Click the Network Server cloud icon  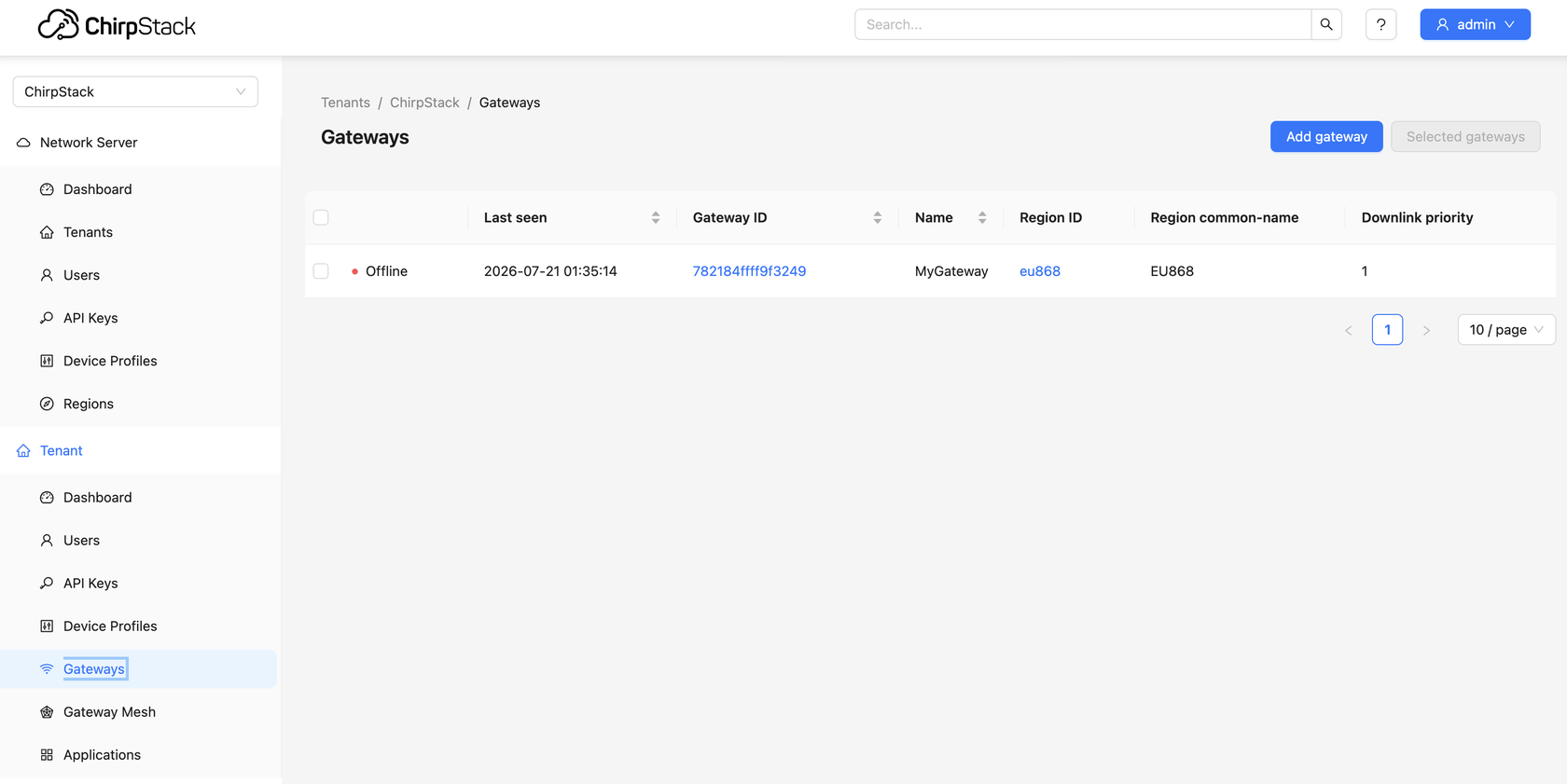tap(23, 143)
